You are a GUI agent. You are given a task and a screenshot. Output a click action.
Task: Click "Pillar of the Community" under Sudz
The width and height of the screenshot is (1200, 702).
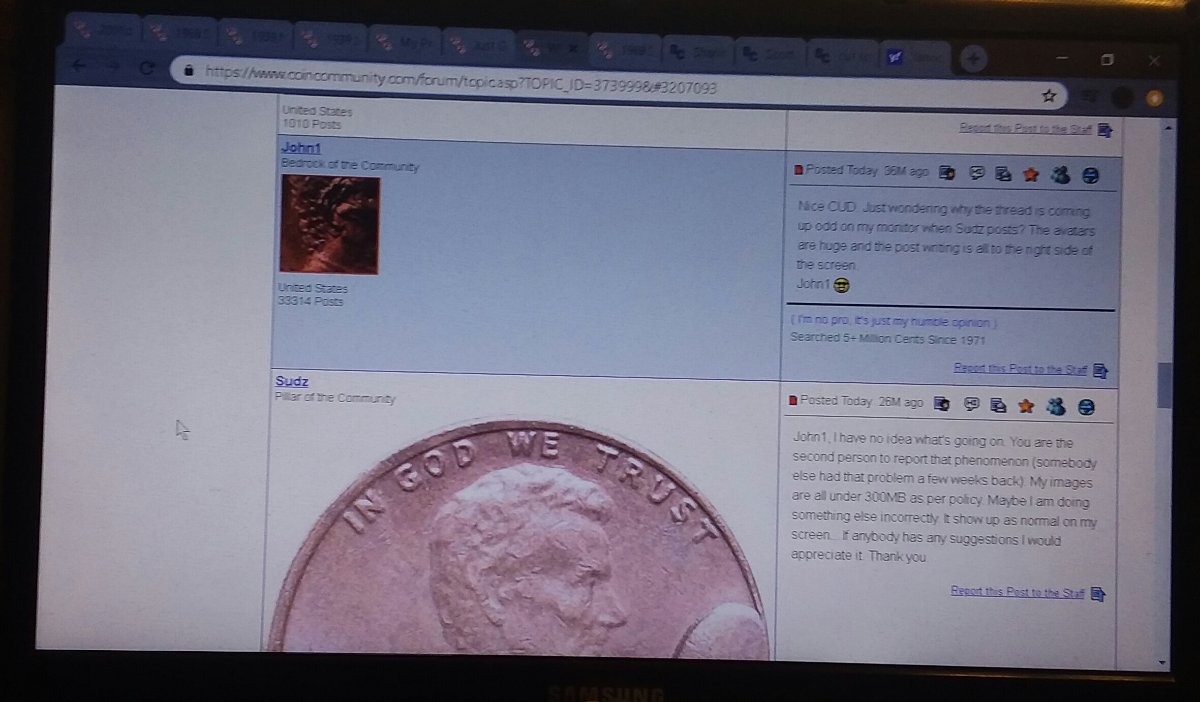click(x=335, y=398)
